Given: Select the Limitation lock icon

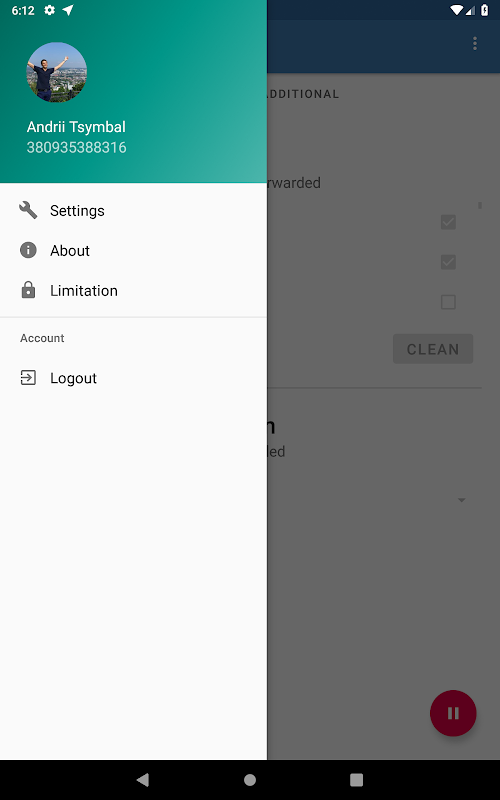Looking at the screenshot, I should (28, 290).
